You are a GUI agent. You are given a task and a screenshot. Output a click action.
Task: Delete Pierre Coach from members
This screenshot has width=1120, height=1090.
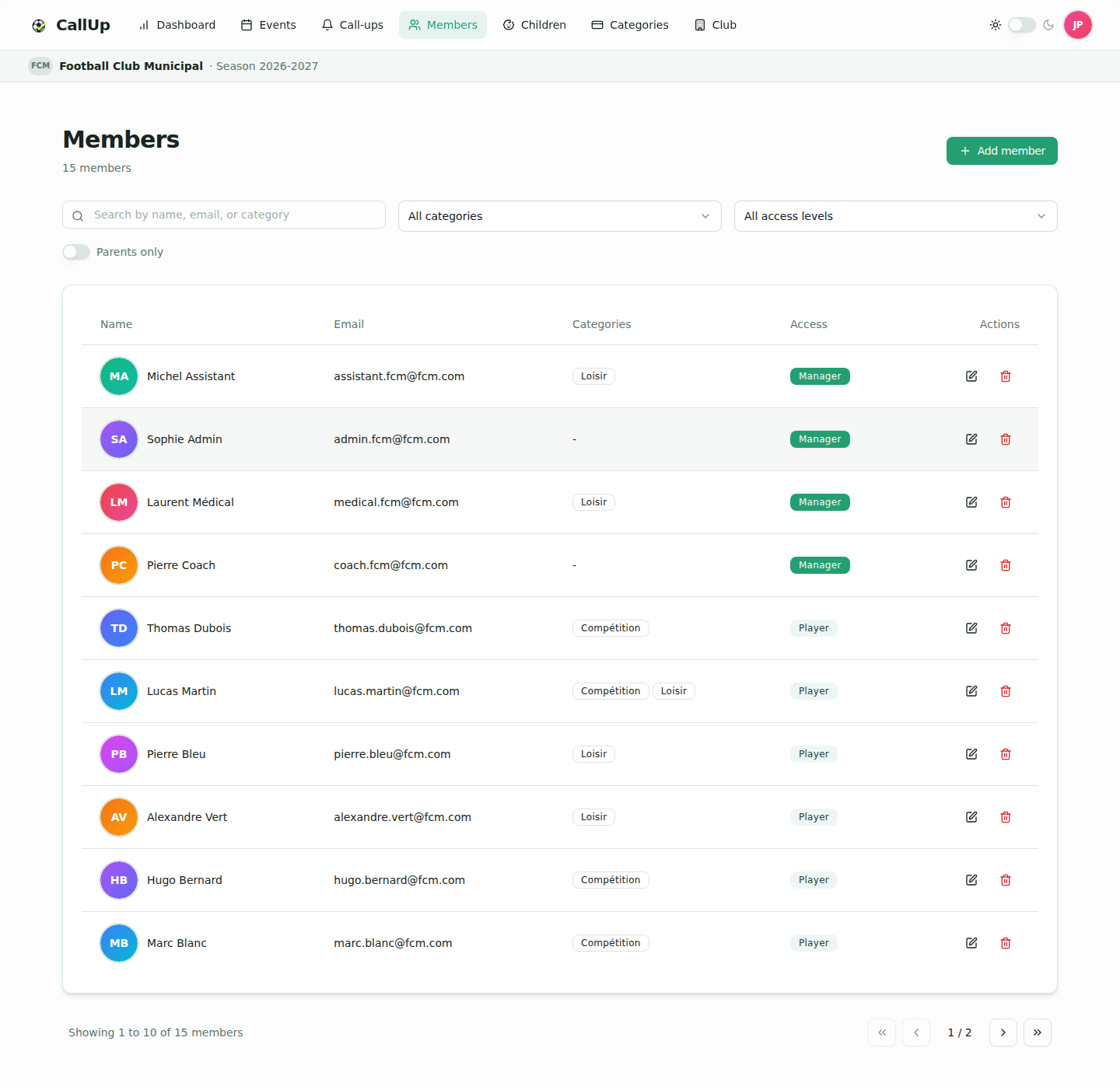tap(1006, 565)
